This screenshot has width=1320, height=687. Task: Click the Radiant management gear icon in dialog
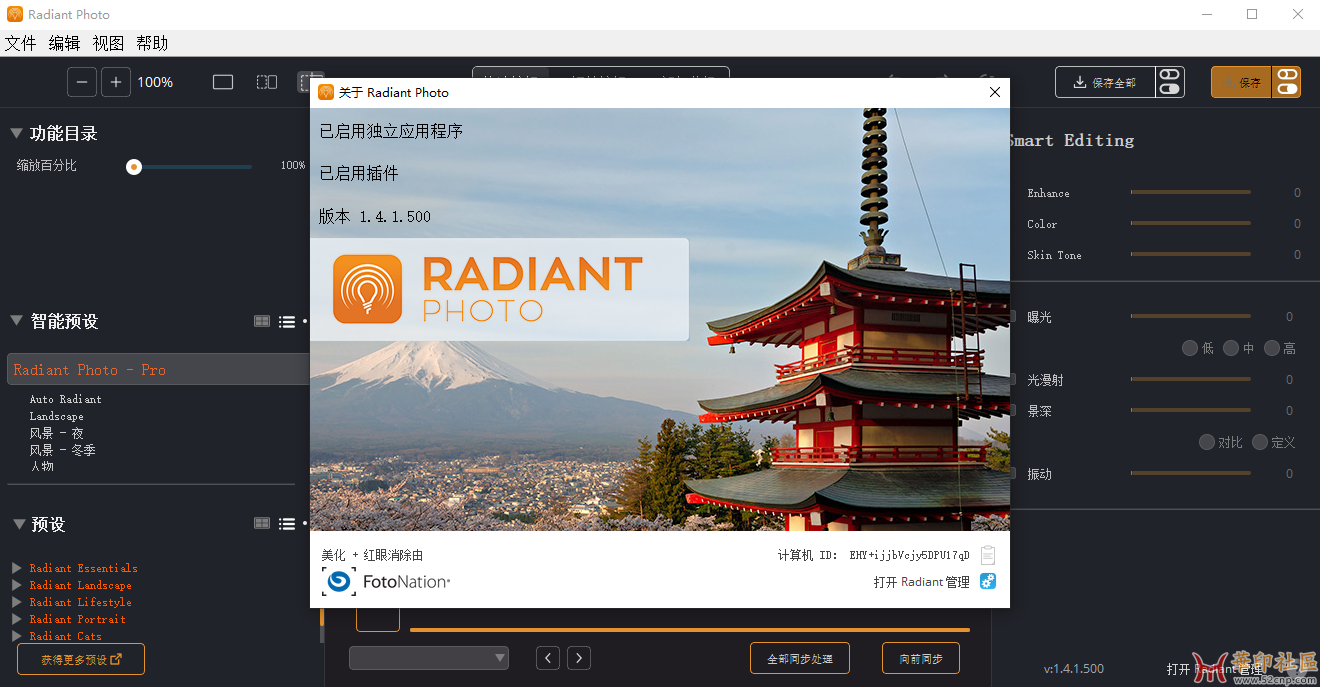988,581
